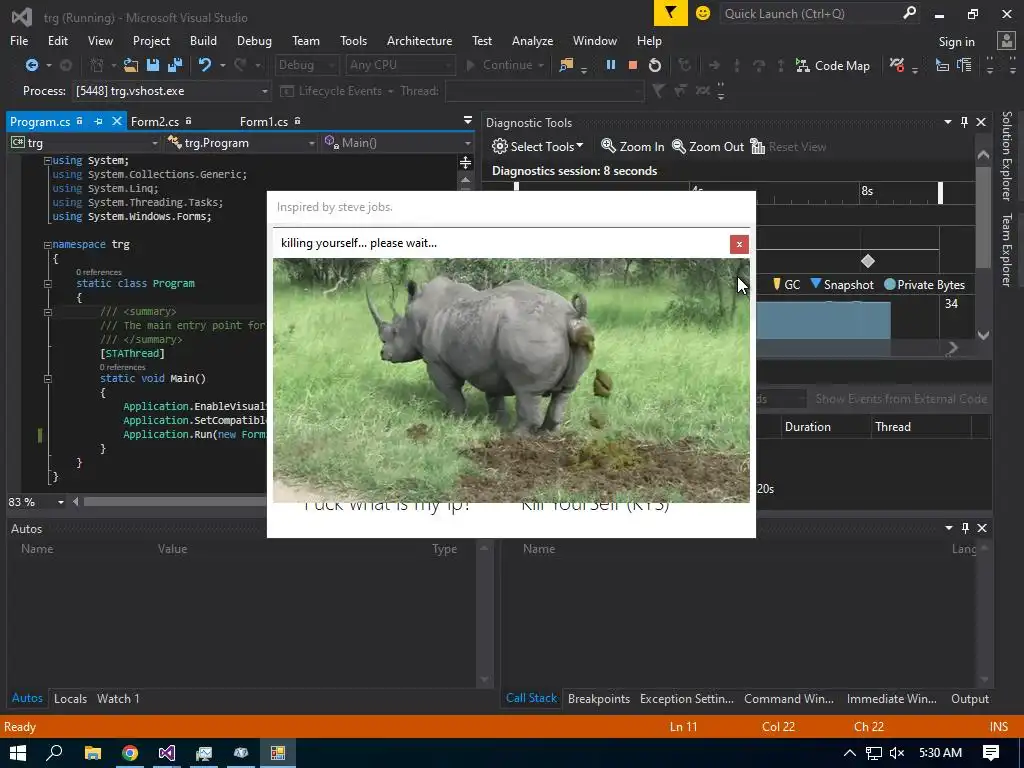Open the Process dropdown list
Image resolution: width=1024 pixels, height=768 pixels.
coord(265,91)
